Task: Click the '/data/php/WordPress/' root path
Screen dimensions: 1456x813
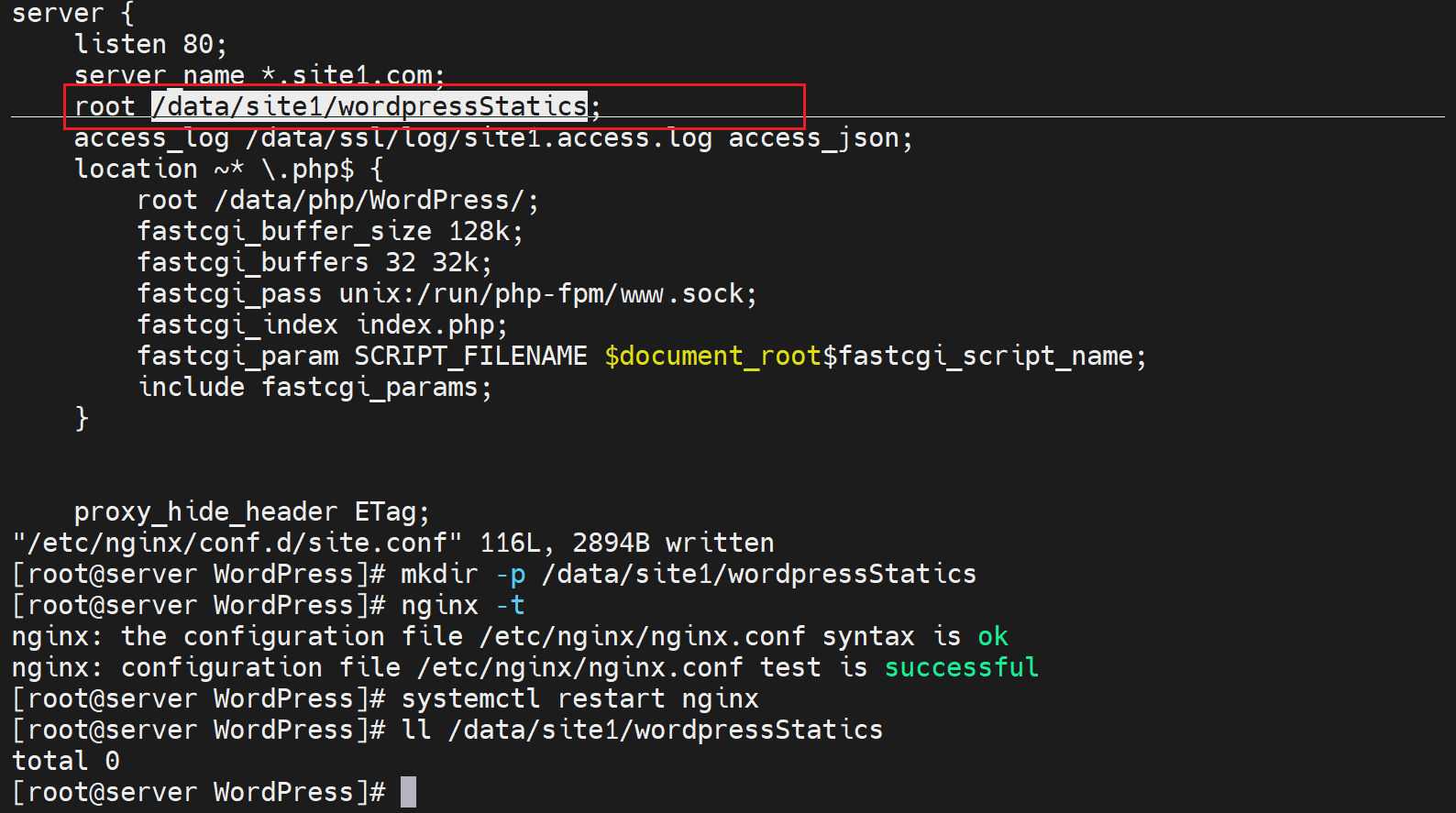Action: [376, 201]
